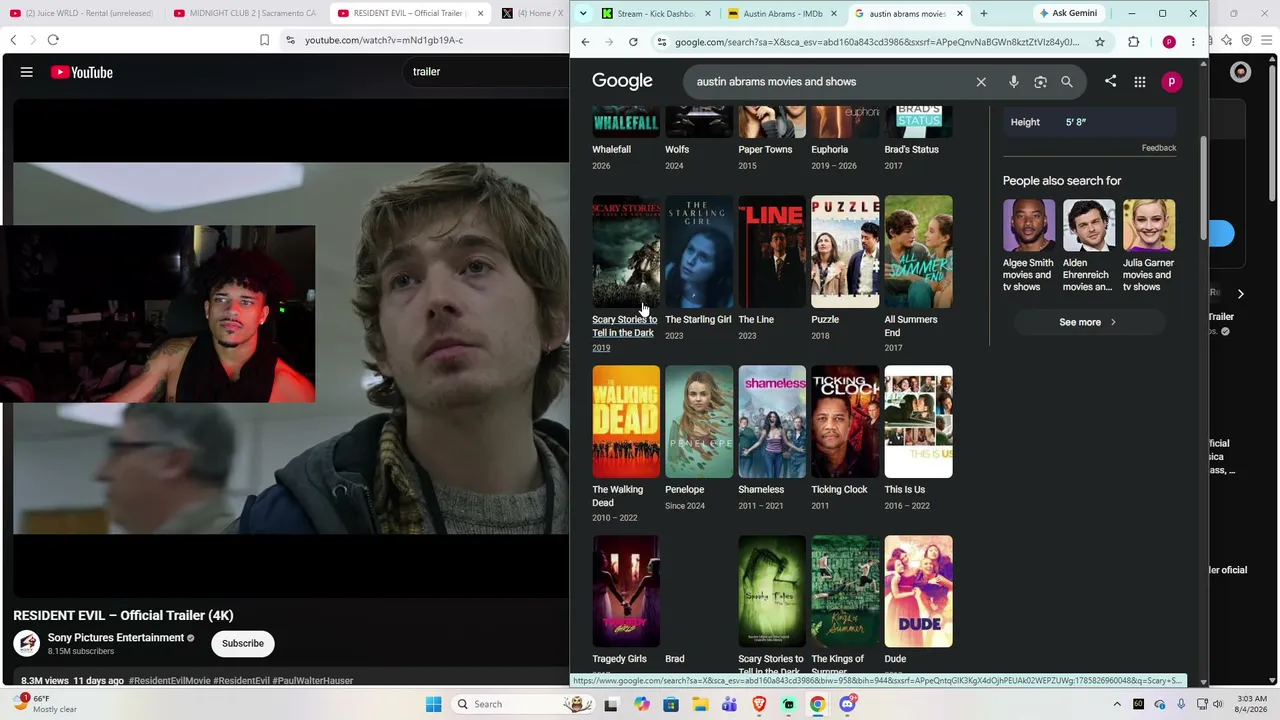Star the Google results page as bookmark
1280x720 pixels.
(1100, 42)
